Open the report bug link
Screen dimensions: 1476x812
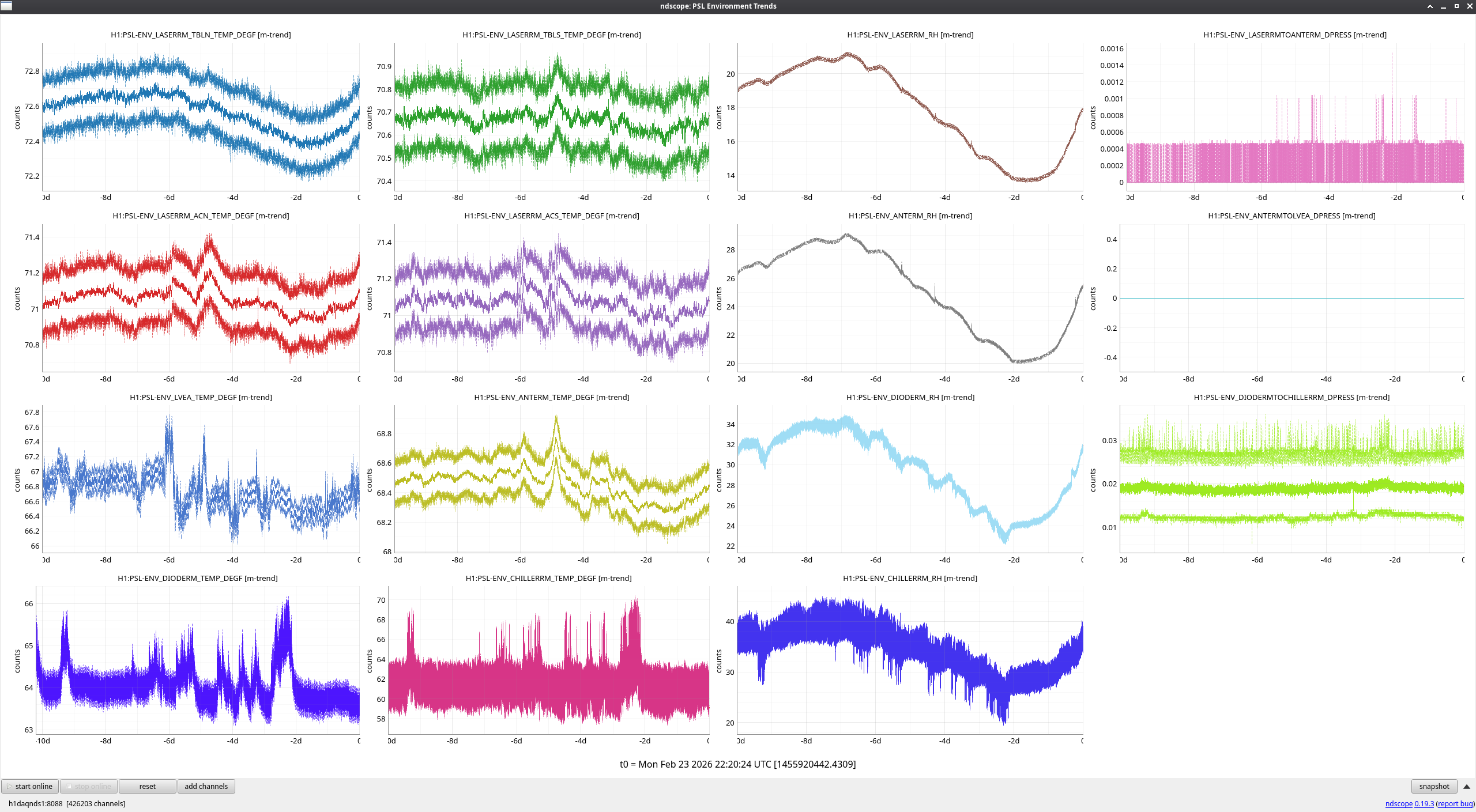tap(1455, 803)
